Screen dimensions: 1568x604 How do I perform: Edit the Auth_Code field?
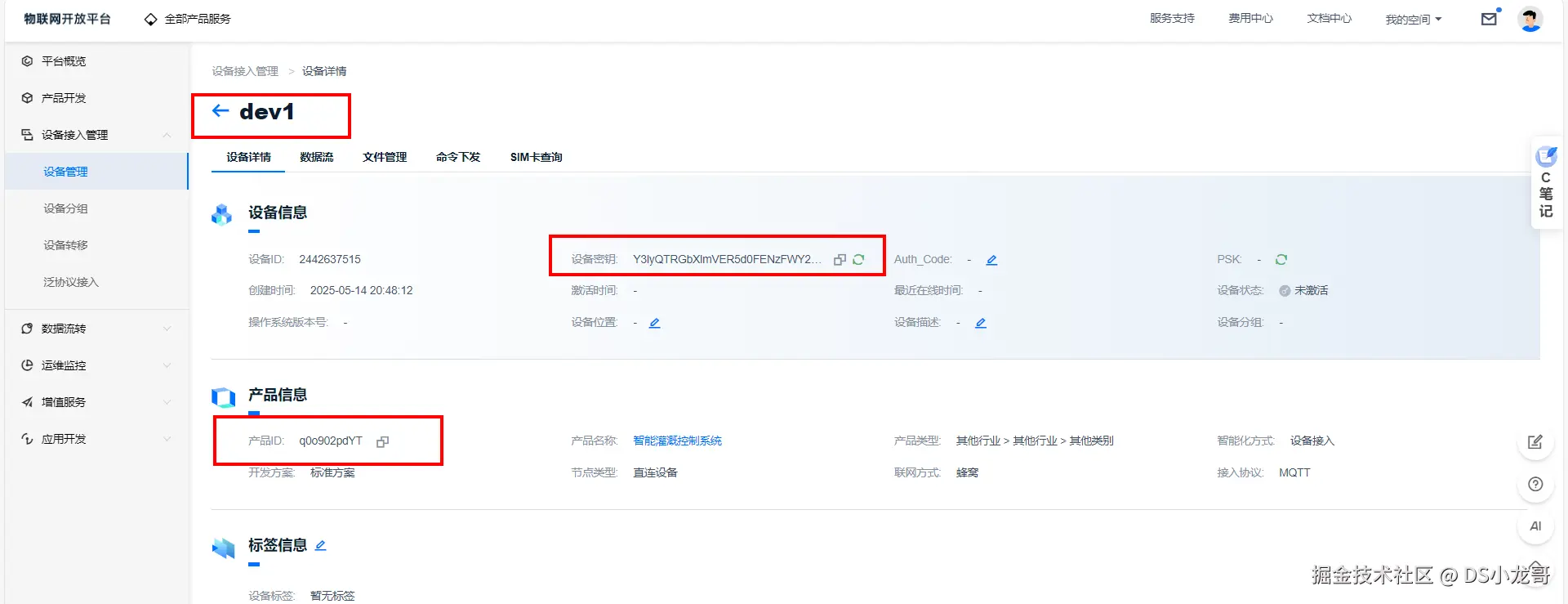point(991,260)
